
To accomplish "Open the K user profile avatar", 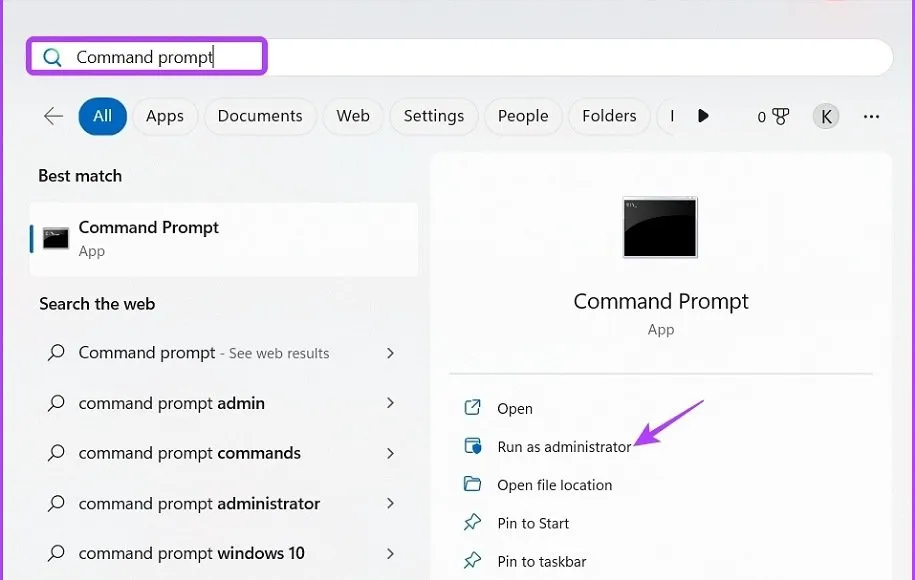I will coord(825,117).
